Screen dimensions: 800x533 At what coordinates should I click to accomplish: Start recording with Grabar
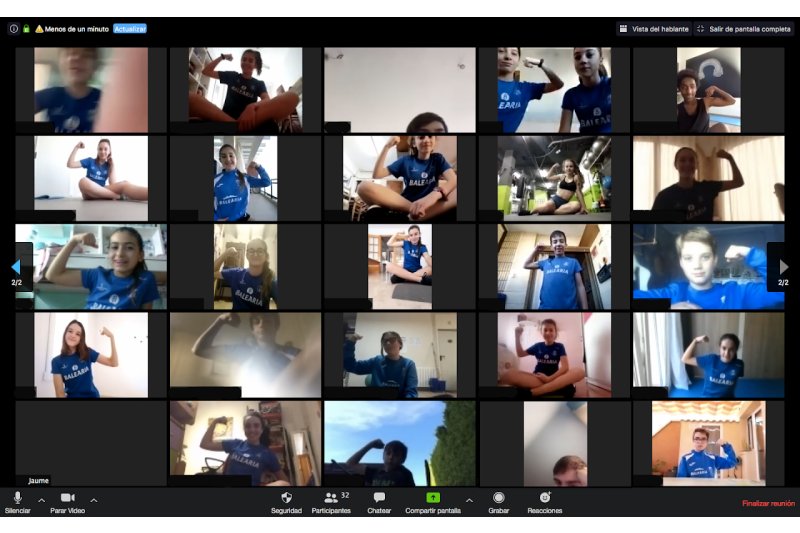coord(498,498)
